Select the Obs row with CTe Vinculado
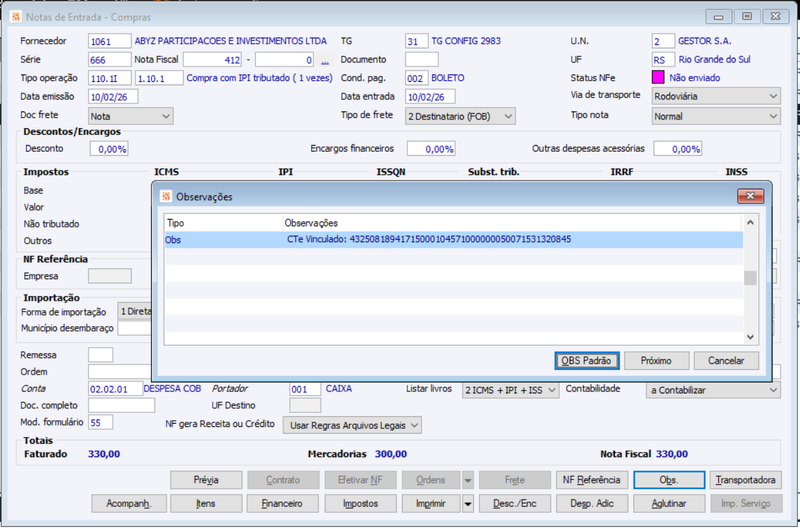The width and height of the screenshot is (800, 529). (454, 240)
